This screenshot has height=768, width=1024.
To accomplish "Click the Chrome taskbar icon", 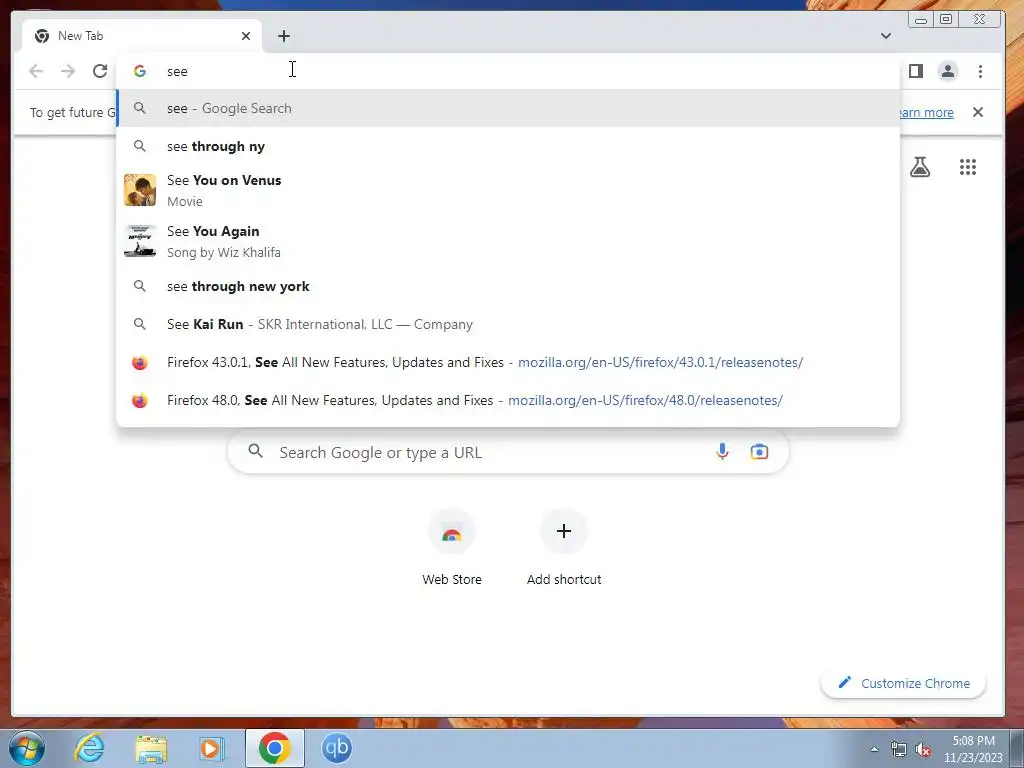I will [x=274, y=748].
